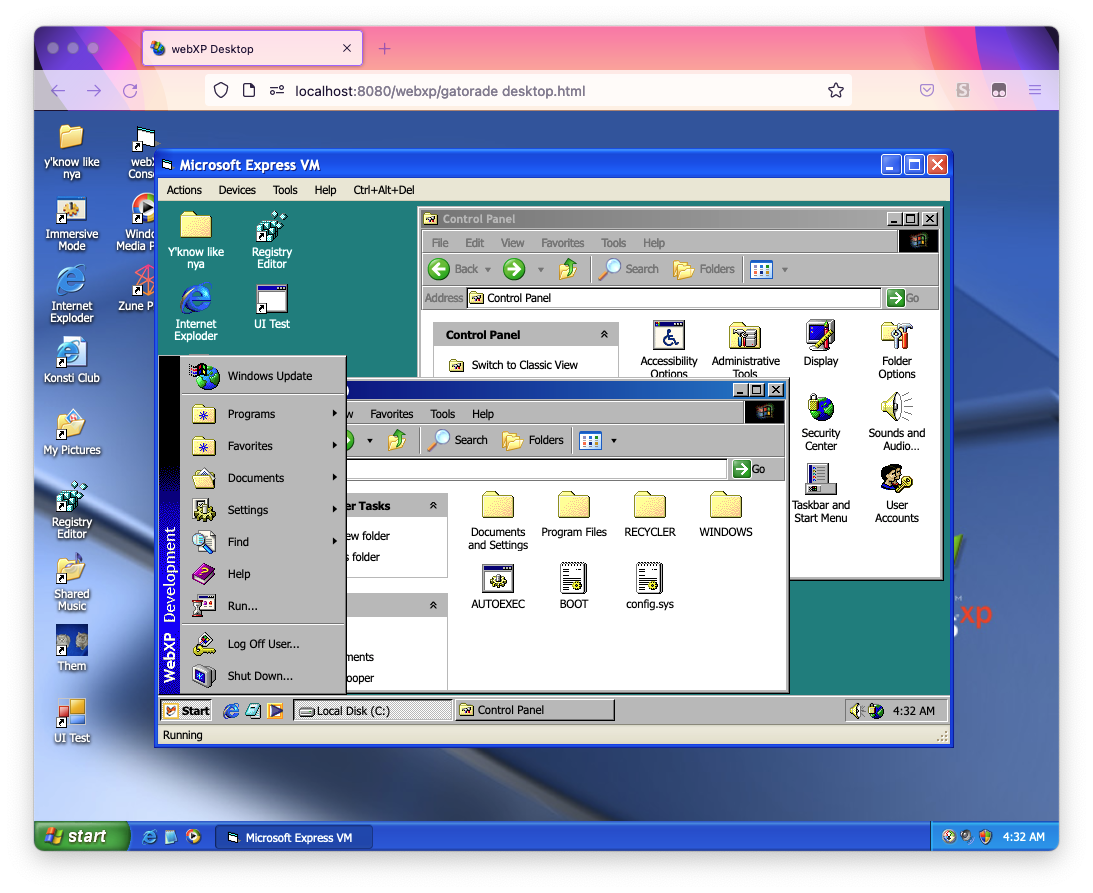The height and width of the screenshot is (893, 1093).
Task: Click the outer green start button
Action: click(82, 837)
